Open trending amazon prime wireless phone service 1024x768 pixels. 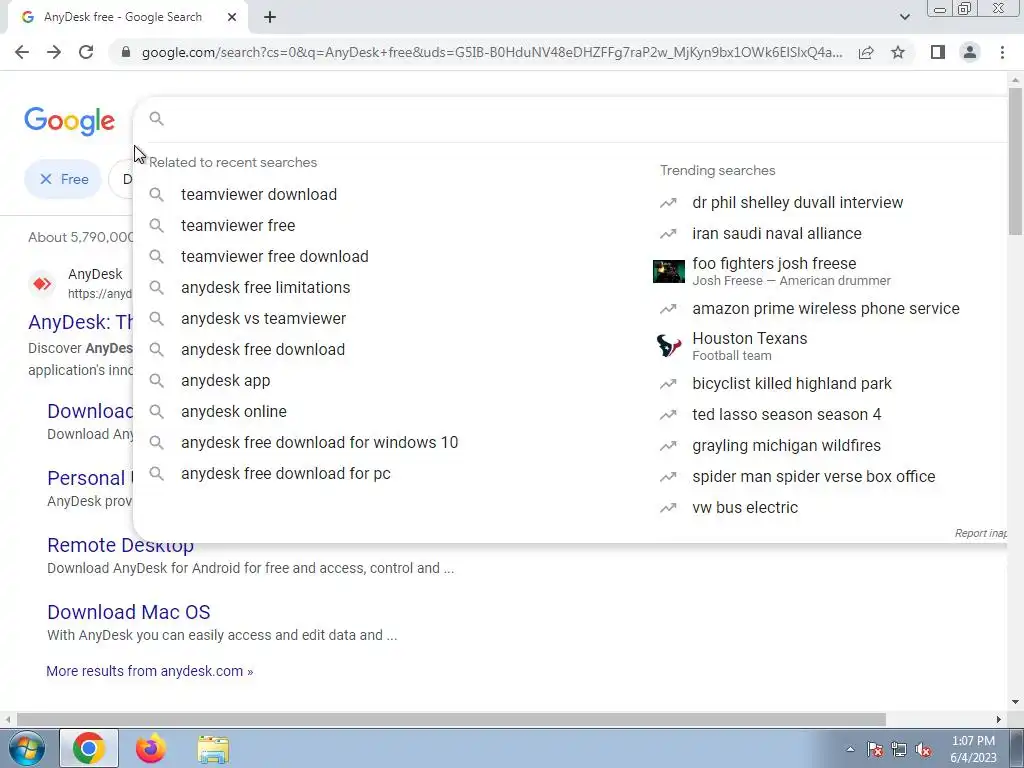(x=825, y=308)
